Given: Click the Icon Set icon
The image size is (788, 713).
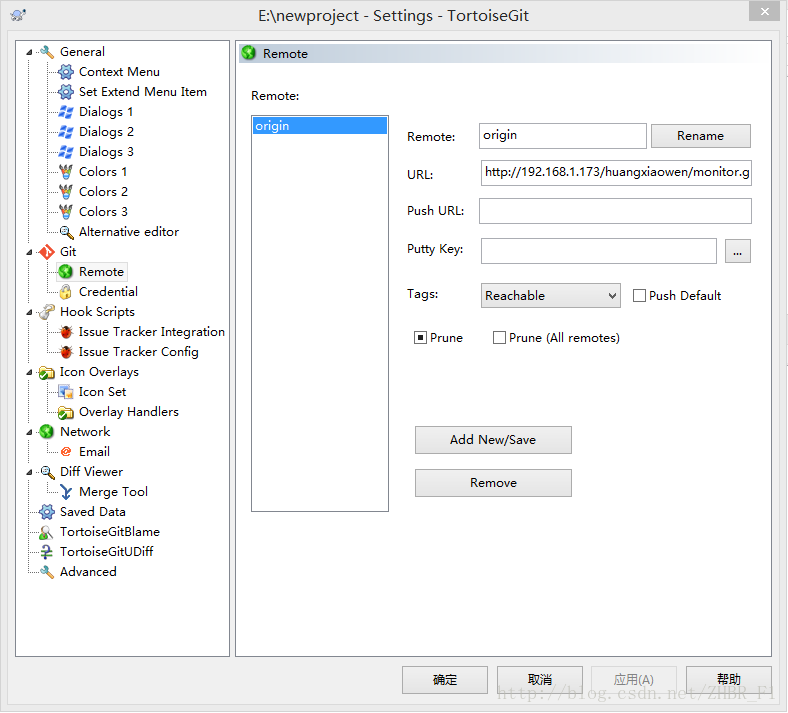Looking at the screenshot, I should pos(66,392).
